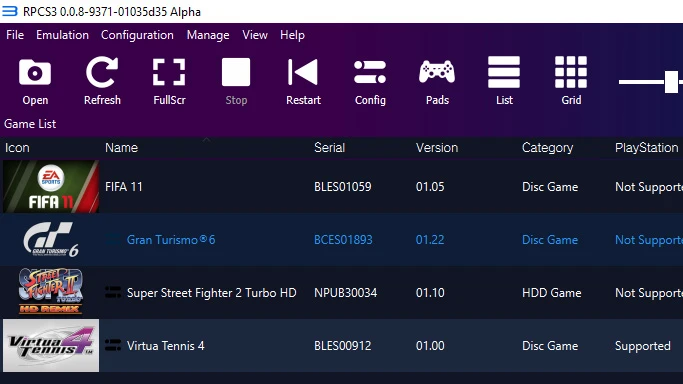Click the version 01.00 cell
The width and height of the screenshot is (683, 384).
(x=430, y=346)
